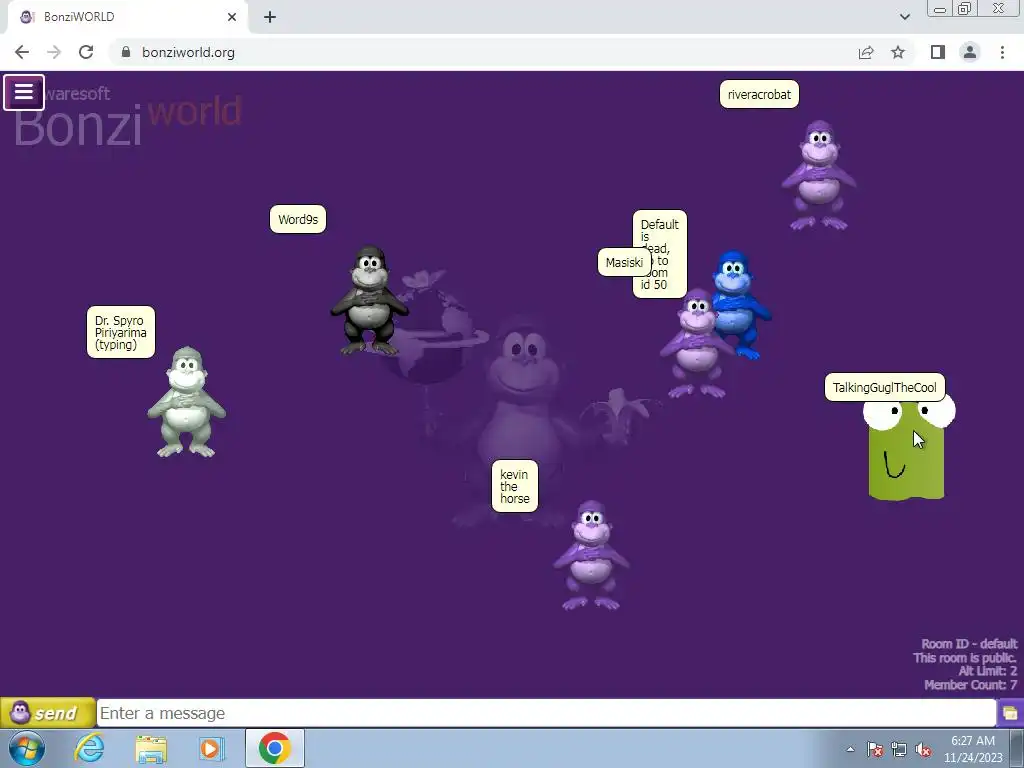Click the Chrome taskbar icon
Screen dimensions: 1024x768
point(274,748)
